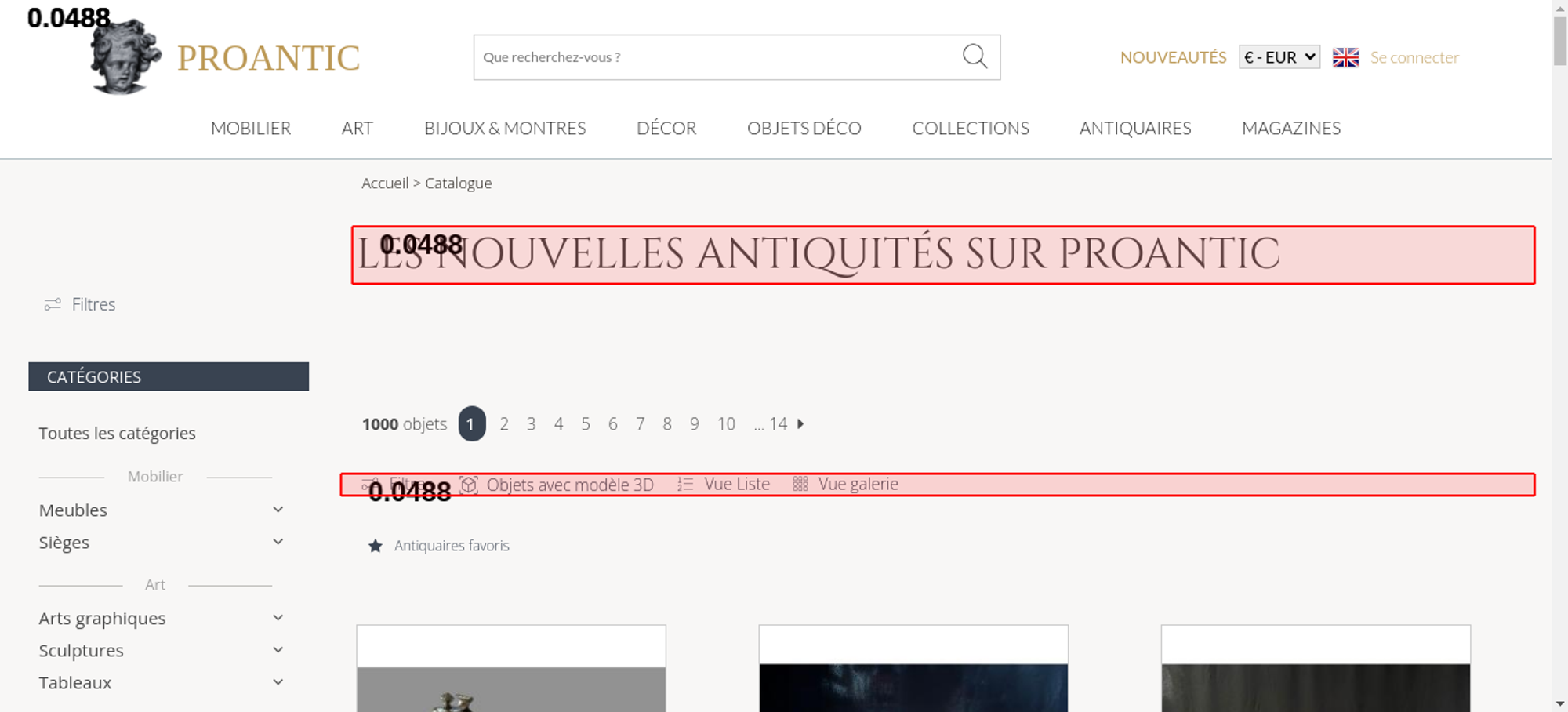Click the 3D model cube icon
1568x712 pixels.
[469, 485]
